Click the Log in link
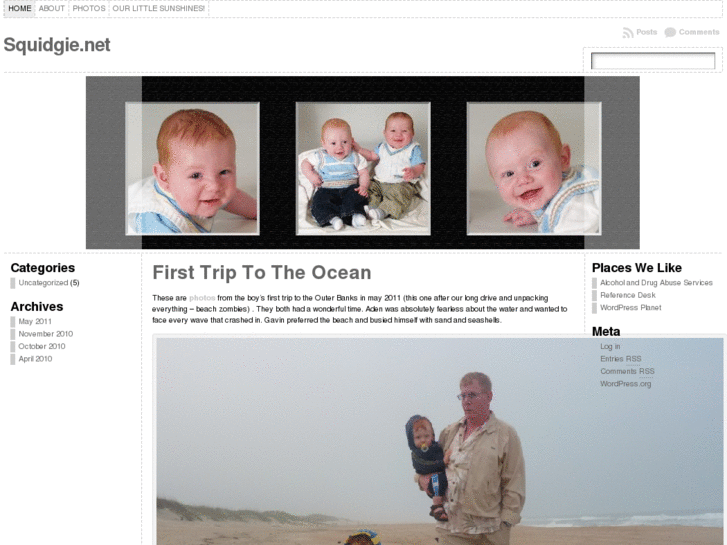 pyautogui.click(x=610, y=346)
